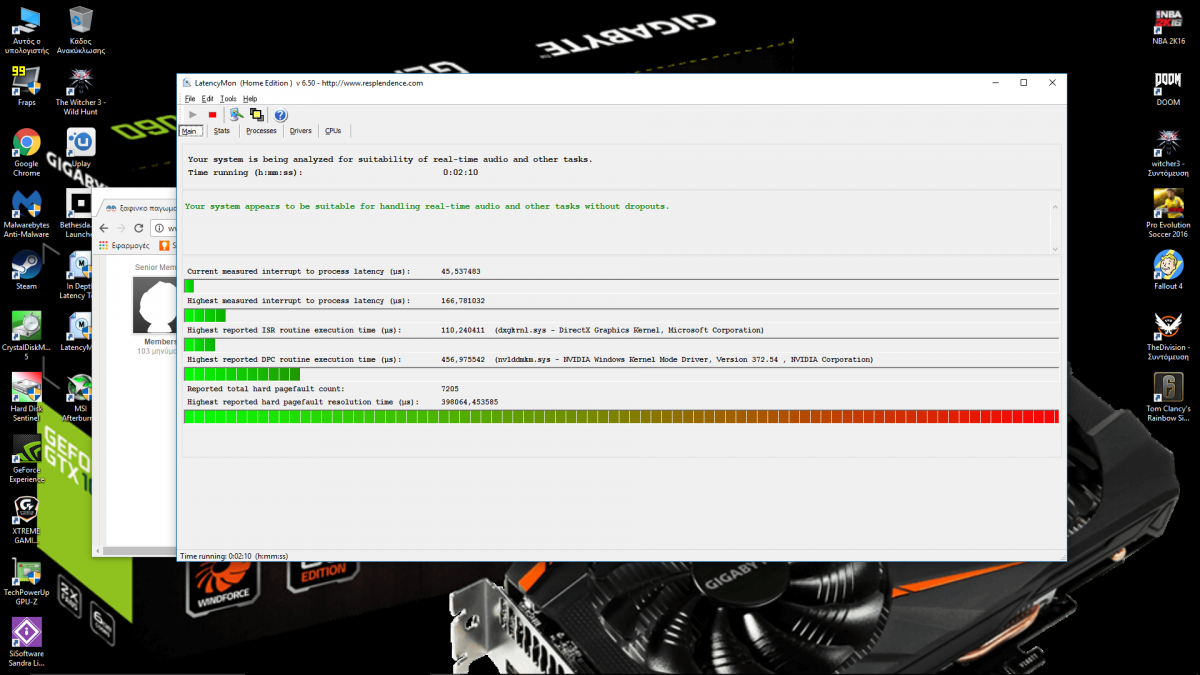This screenshot has width=1200, height=675.
Task: Click the status bar time running text
Action: 233,555
